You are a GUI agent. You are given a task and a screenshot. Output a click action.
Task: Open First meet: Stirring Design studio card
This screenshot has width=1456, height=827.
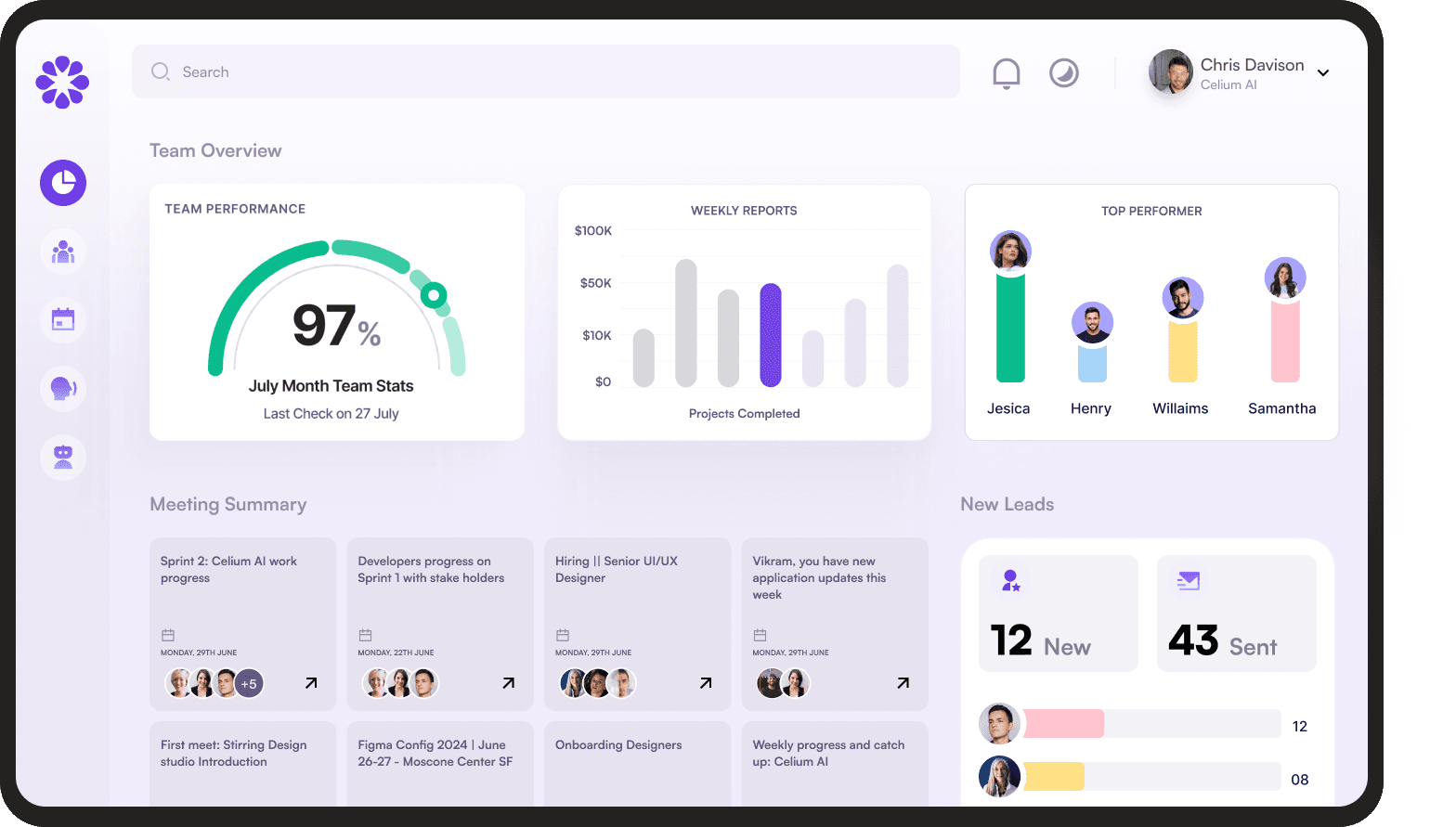243,764
